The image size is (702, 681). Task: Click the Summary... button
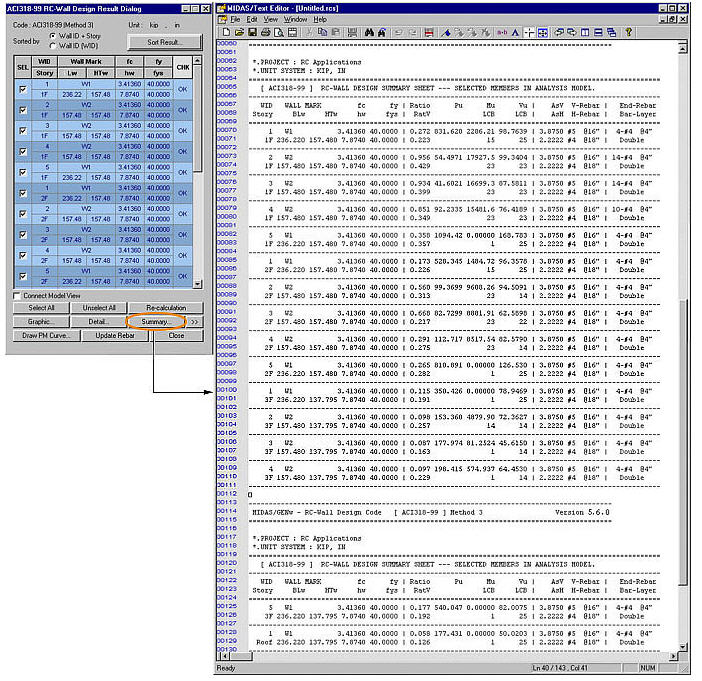156,322
